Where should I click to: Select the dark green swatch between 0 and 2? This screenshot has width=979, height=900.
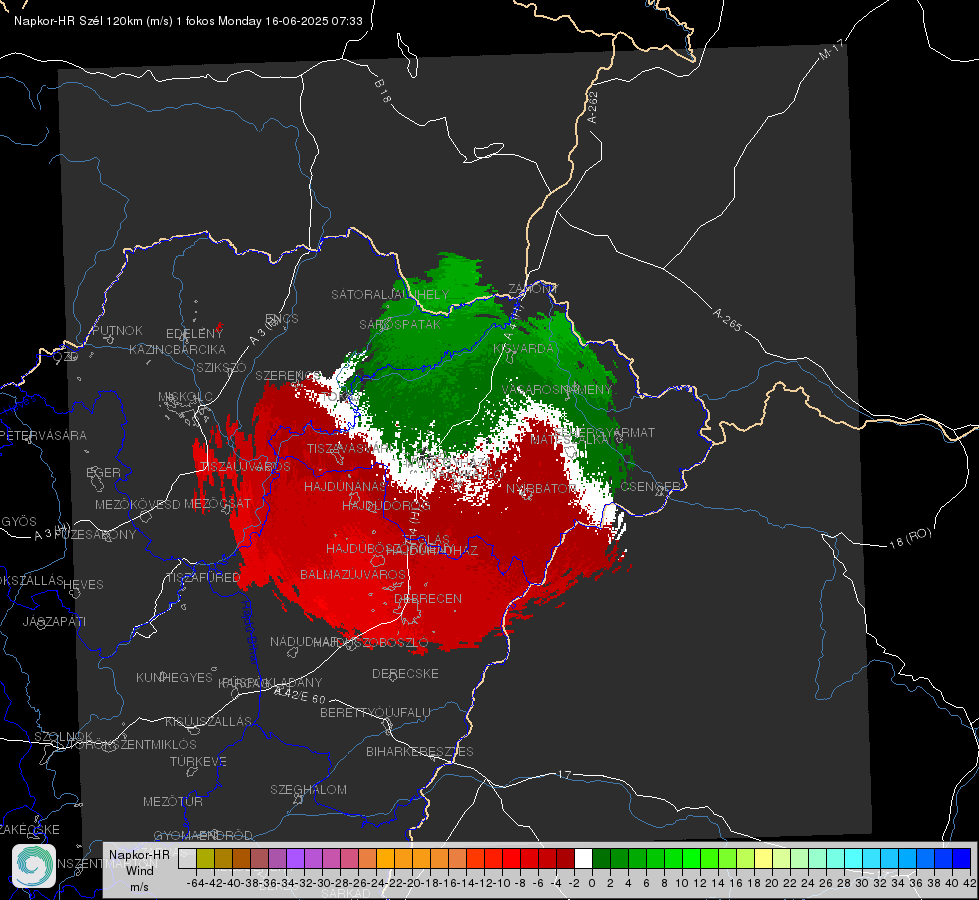tap(601, 859)
